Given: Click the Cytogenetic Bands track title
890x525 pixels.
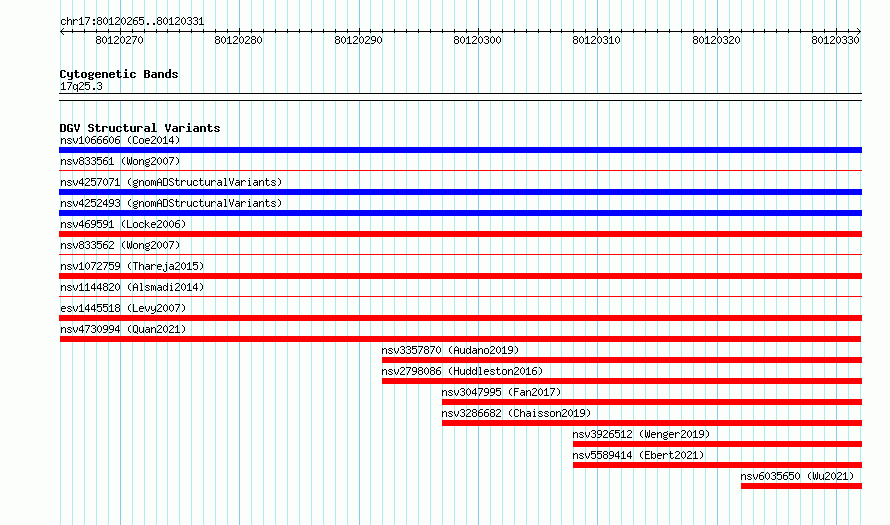Looking at the screenshot, I should pos(119,74).
